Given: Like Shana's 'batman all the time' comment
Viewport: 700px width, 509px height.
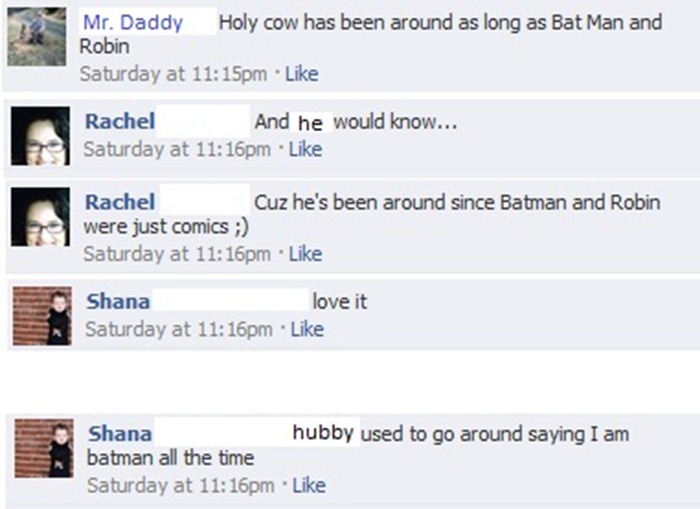Looking at the screenshot, I should 309,485.
